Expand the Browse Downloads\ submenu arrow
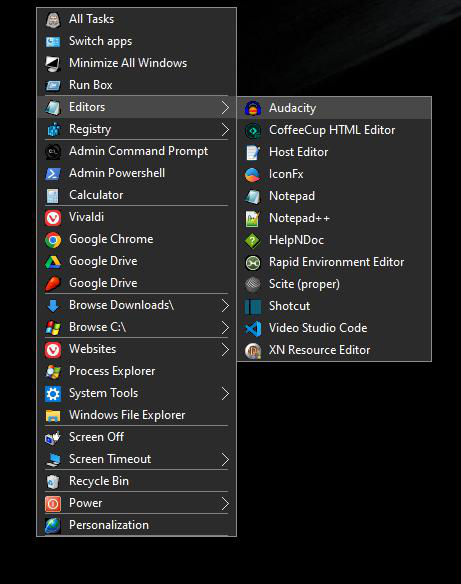 point(225,305)
